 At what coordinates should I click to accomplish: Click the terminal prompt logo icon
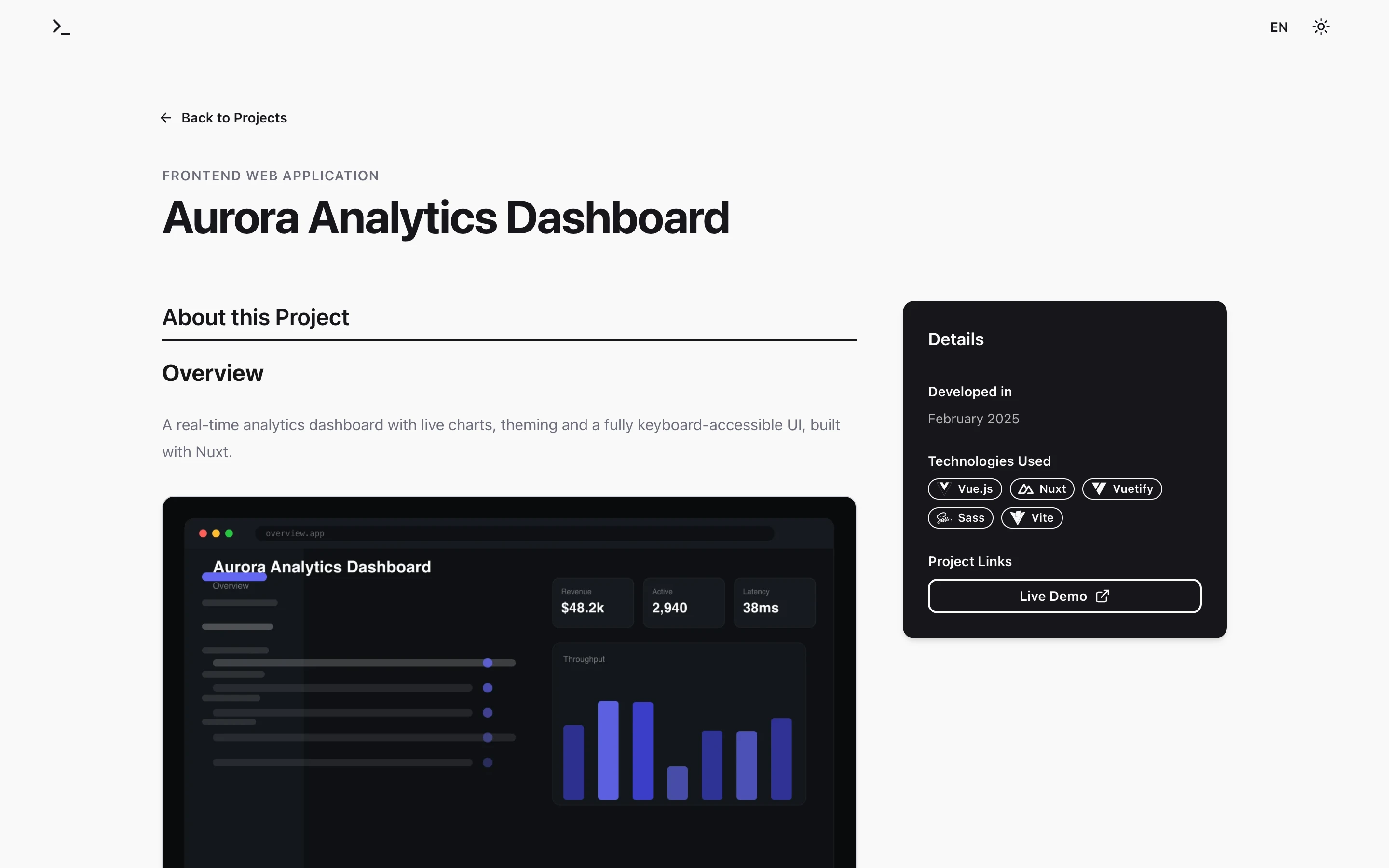(61, 27)
